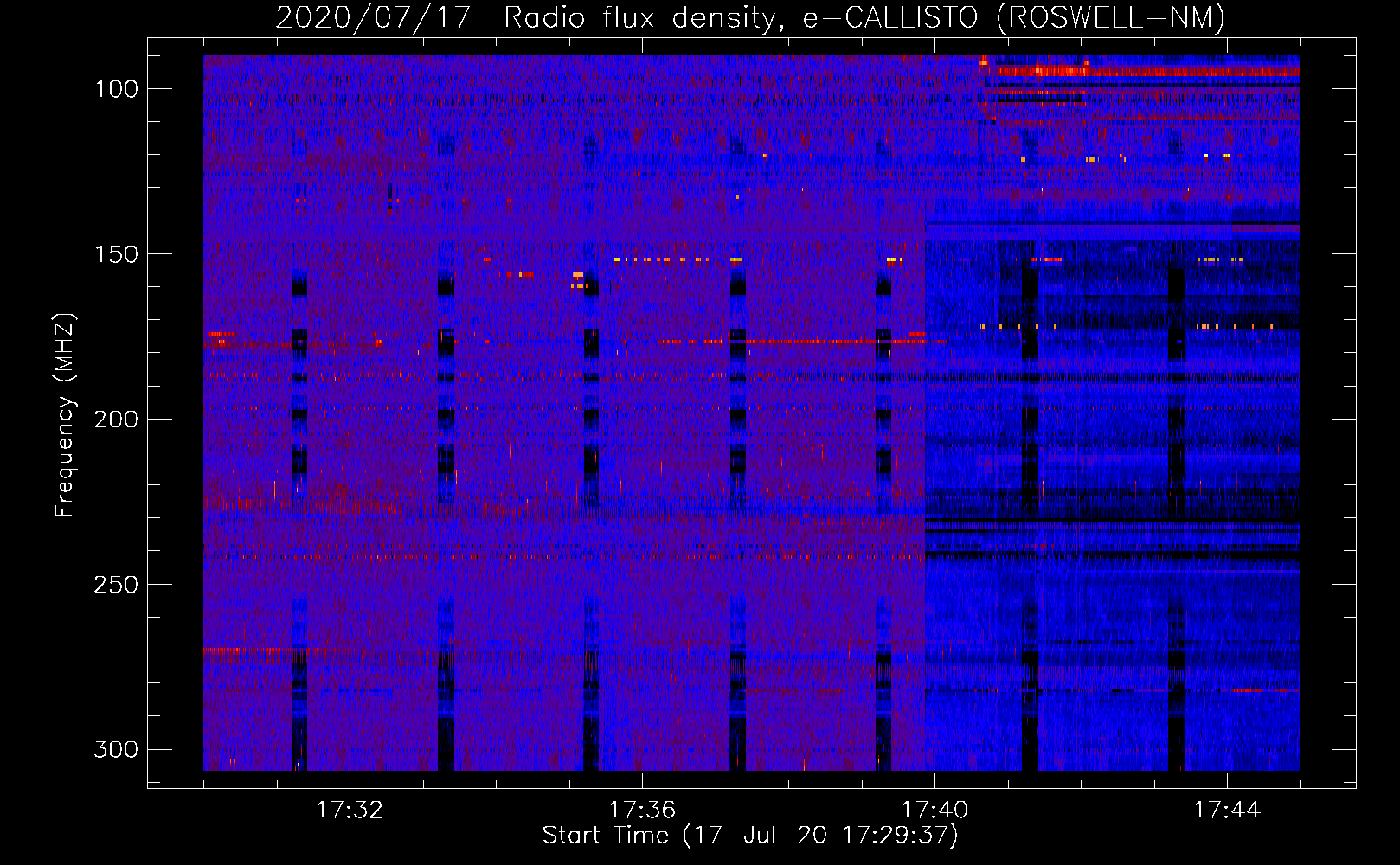Click the 'Frequency (MHZ)' axis label
Screen dimensions: 1400x865
[65, 414]
